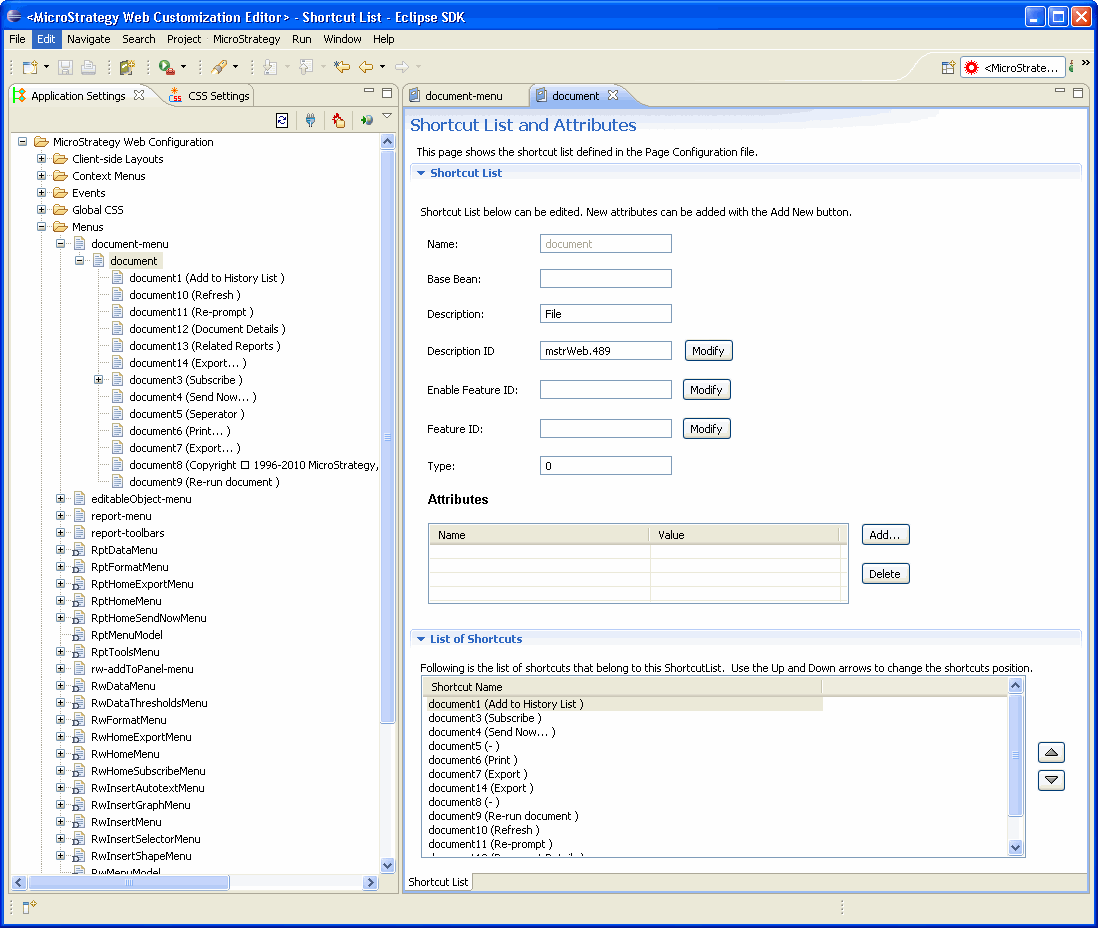The width and height of the screenshot is (1098, 928).
Task: Move the selected shortcut up
Action: click(1051, 753)
